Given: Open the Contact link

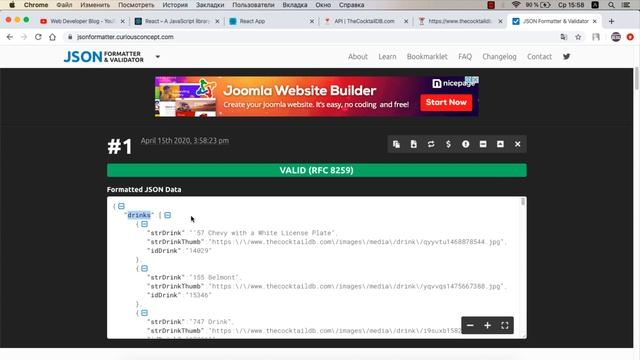Looking at the screenshot, I should click(x=539, y=57).
